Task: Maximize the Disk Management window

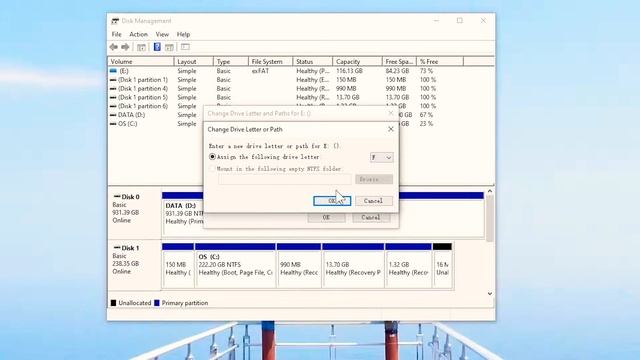Action: coord(460,20)
